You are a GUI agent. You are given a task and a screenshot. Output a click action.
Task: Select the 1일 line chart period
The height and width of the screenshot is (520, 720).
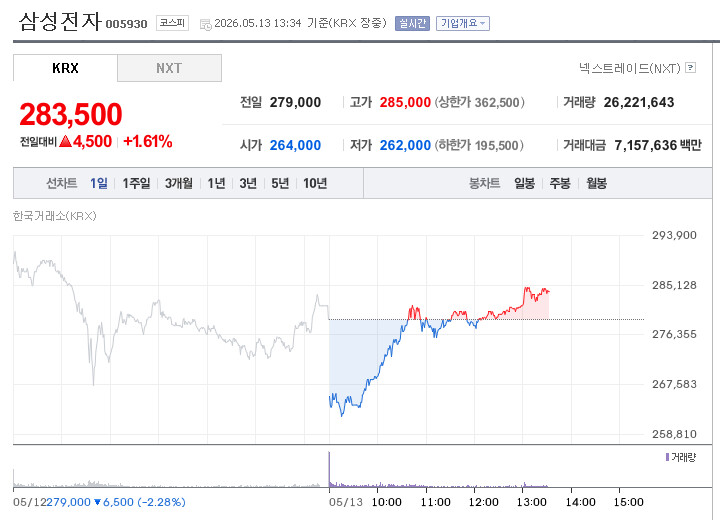coord(99,183)
